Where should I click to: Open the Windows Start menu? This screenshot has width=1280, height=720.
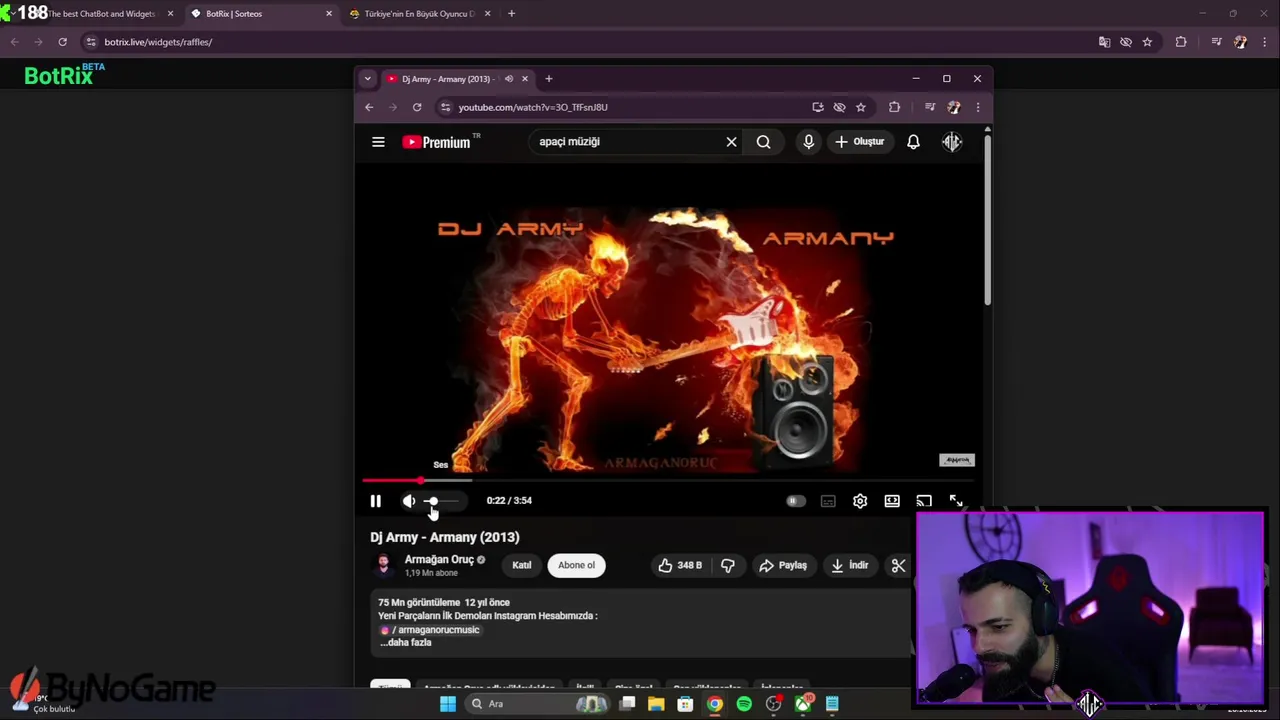coord(448,704)
